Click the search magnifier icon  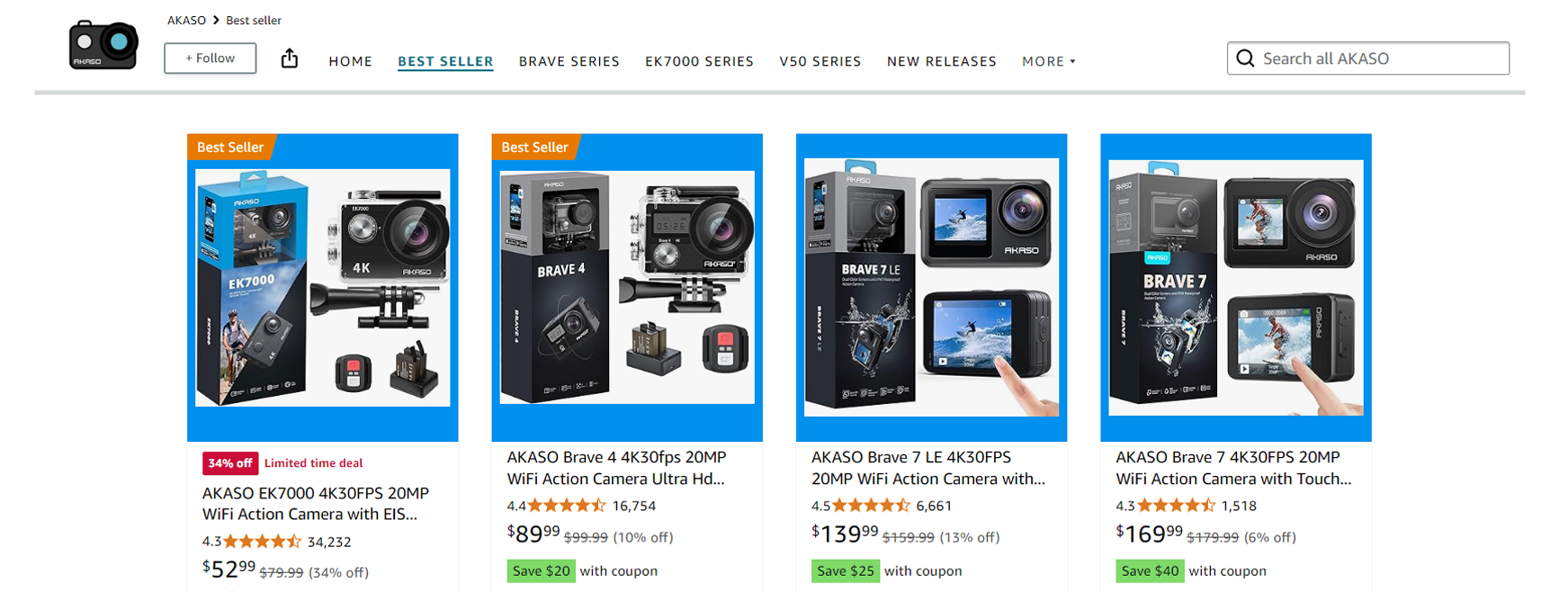1245,58
